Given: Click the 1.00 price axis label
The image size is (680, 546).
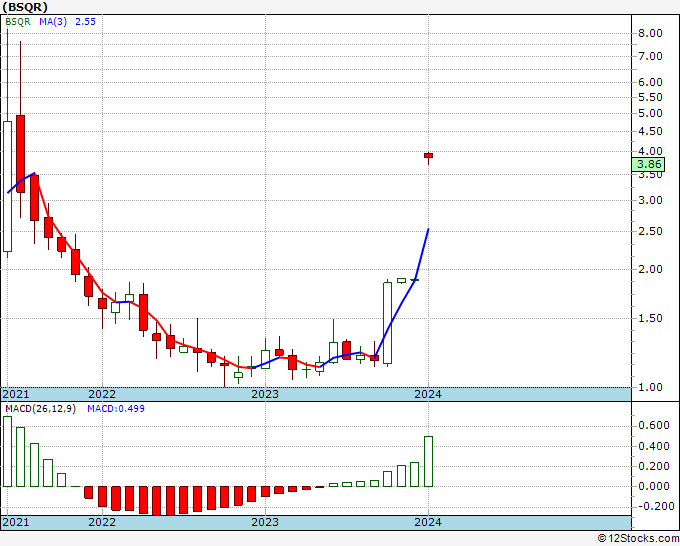Looking at the screenshot, I should pyautogui.click(x=651, y=387).
